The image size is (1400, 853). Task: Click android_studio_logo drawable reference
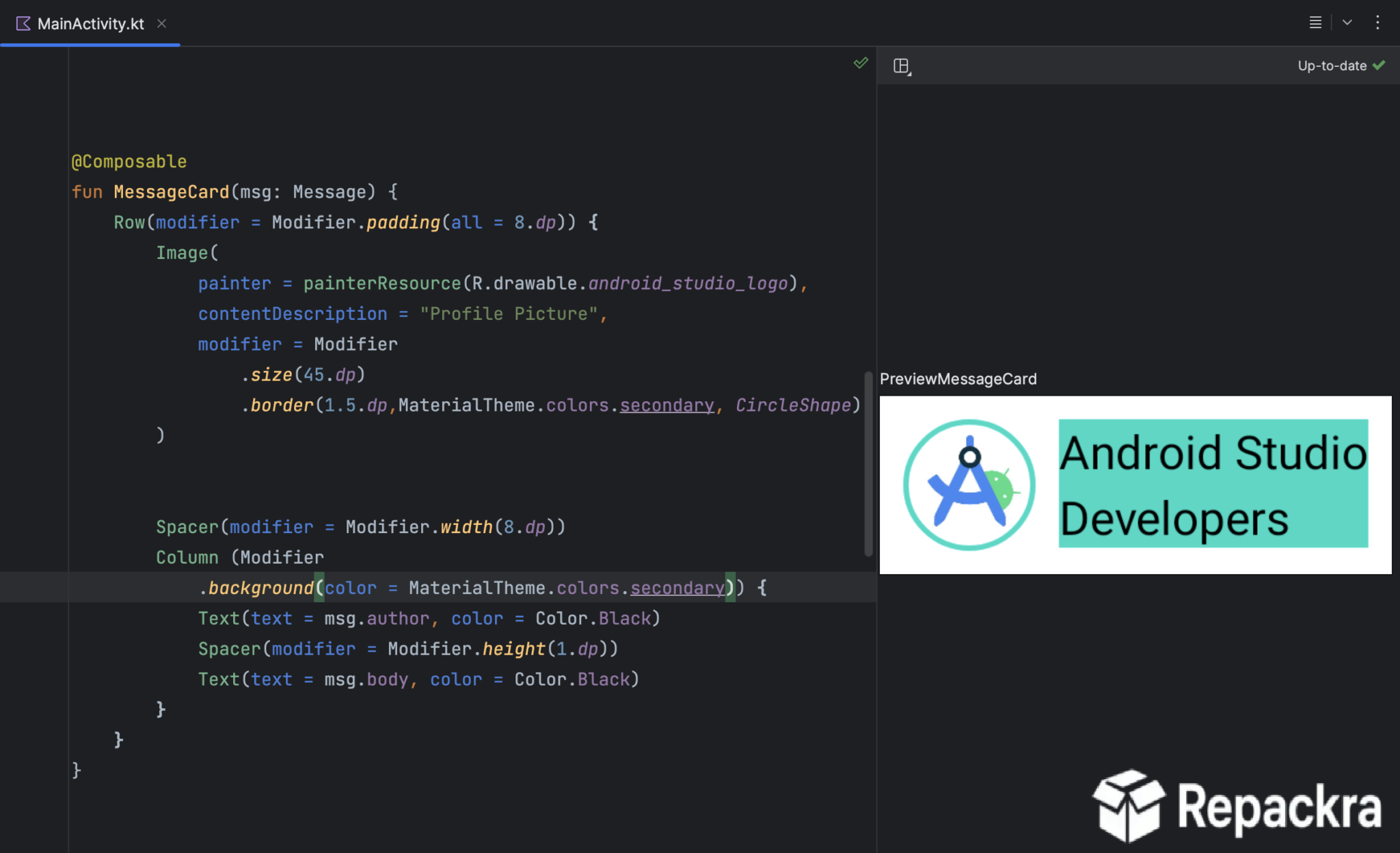coord(688,283)
